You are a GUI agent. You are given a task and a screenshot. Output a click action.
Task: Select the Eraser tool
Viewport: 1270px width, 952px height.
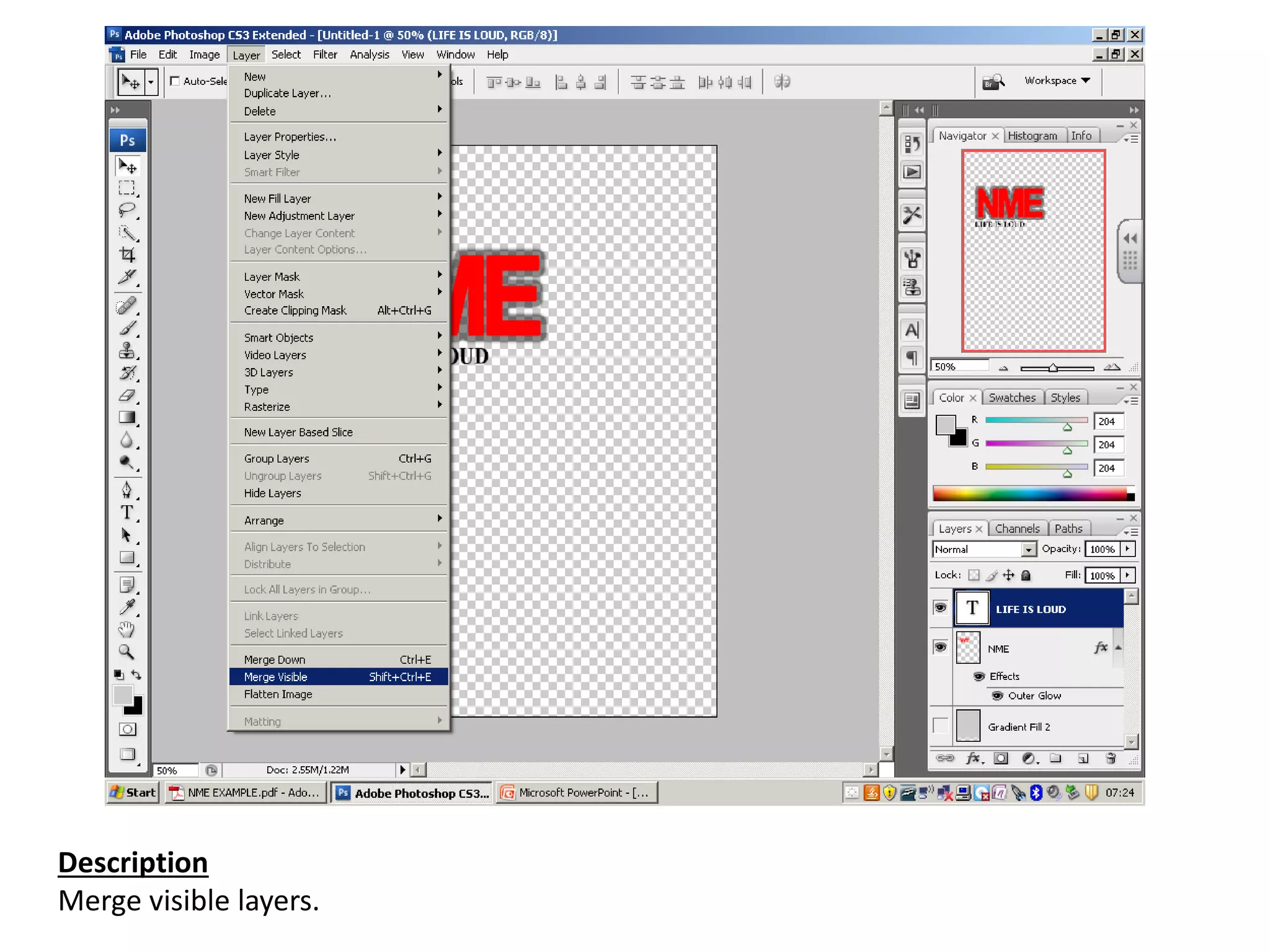coord(127,395)
